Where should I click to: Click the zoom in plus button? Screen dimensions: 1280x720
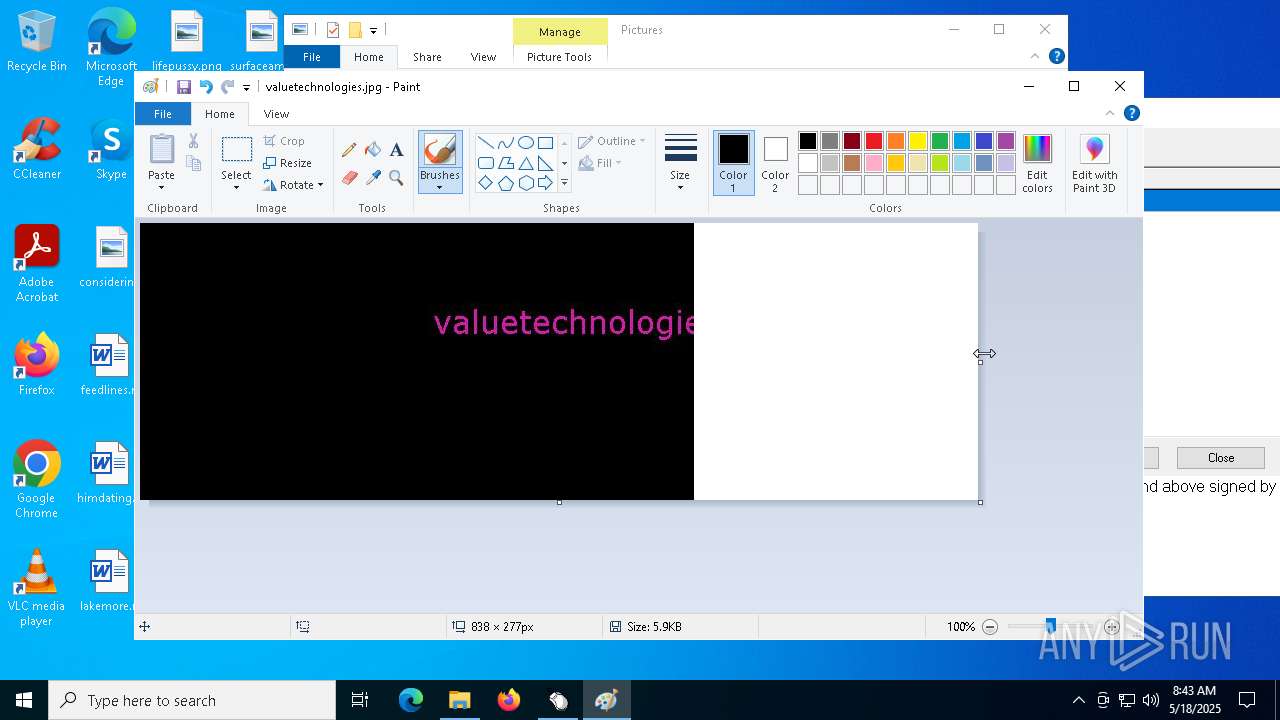click(1112, 627)
